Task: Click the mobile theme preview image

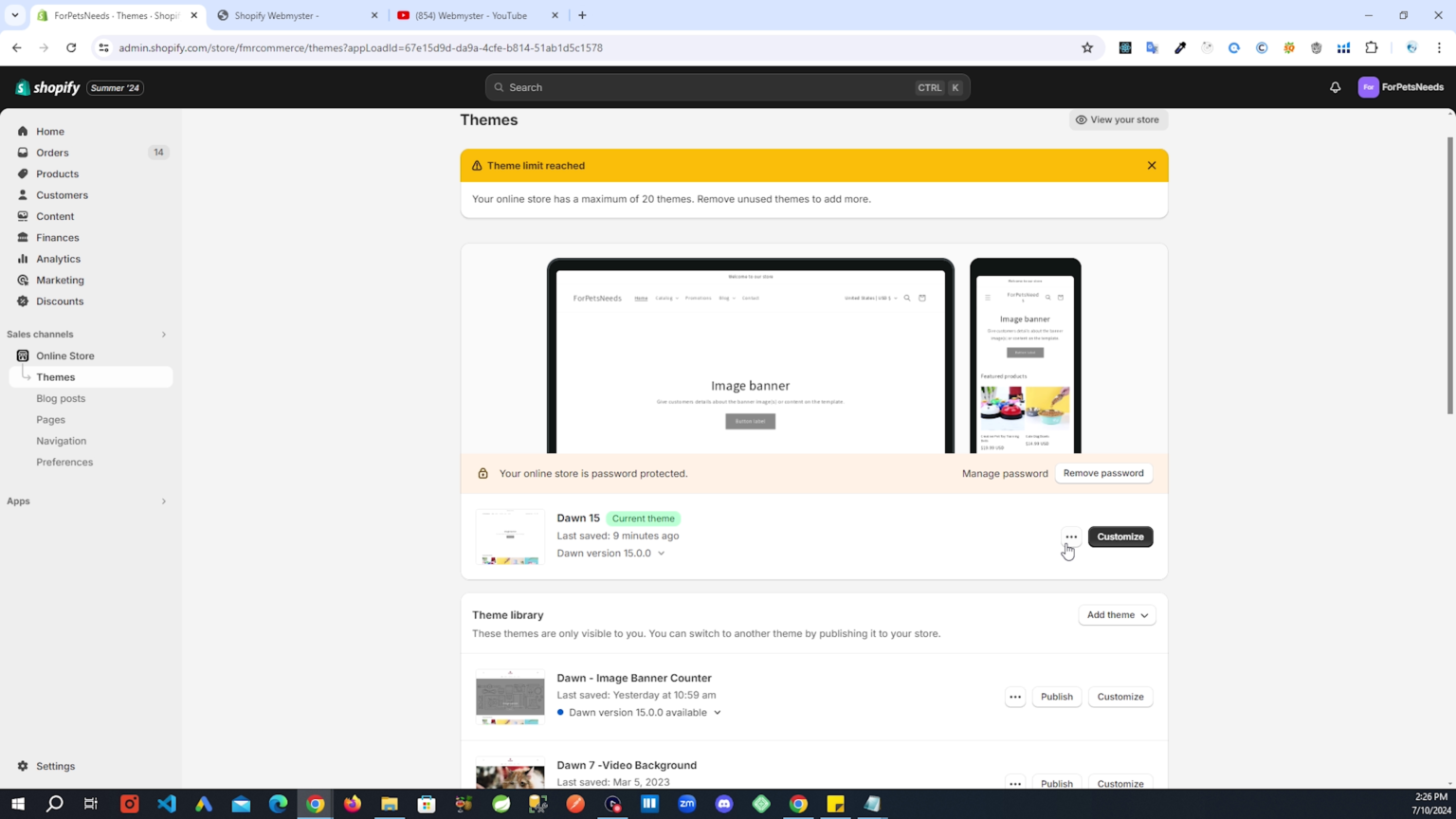Action: [1025, 357]
